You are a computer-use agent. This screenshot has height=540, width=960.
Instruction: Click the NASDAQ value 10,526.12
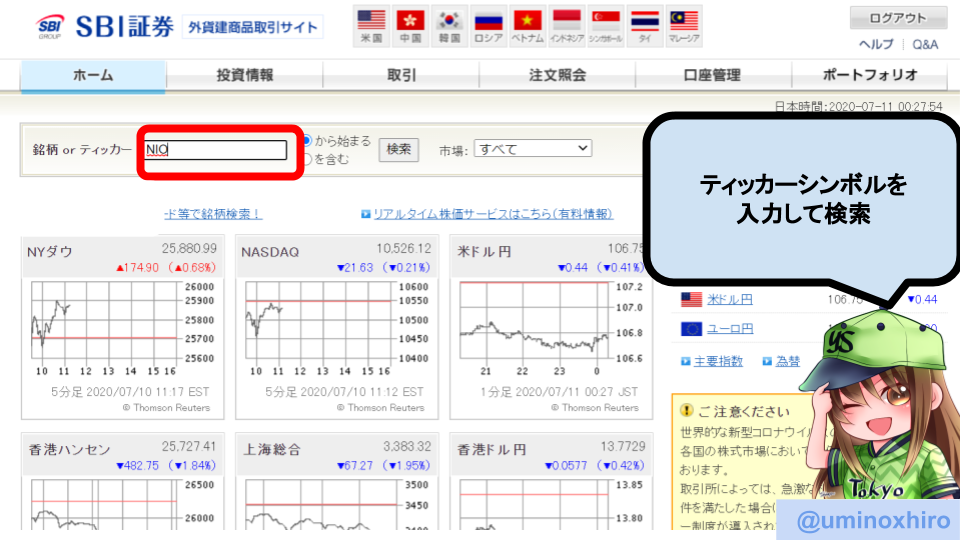coord(403,249)
